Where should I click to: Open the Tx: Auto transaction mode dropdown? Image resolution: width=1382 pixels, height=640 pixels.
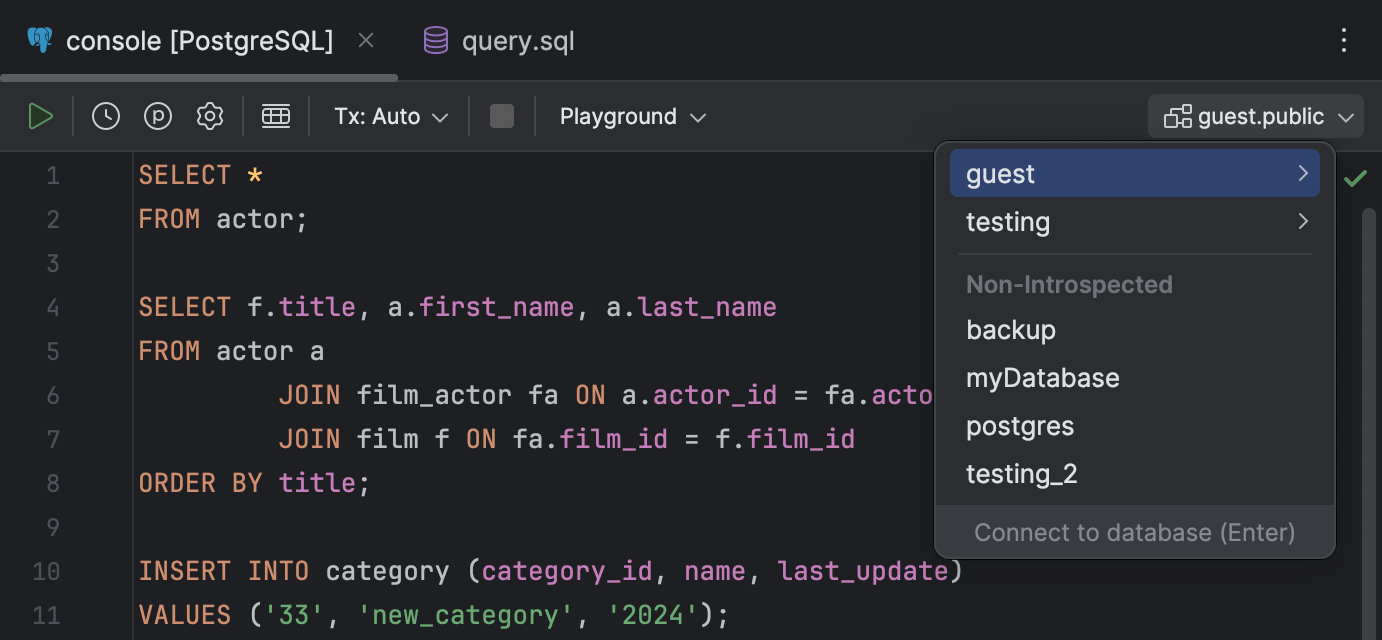pyautogui.click(x=390, y=116)
